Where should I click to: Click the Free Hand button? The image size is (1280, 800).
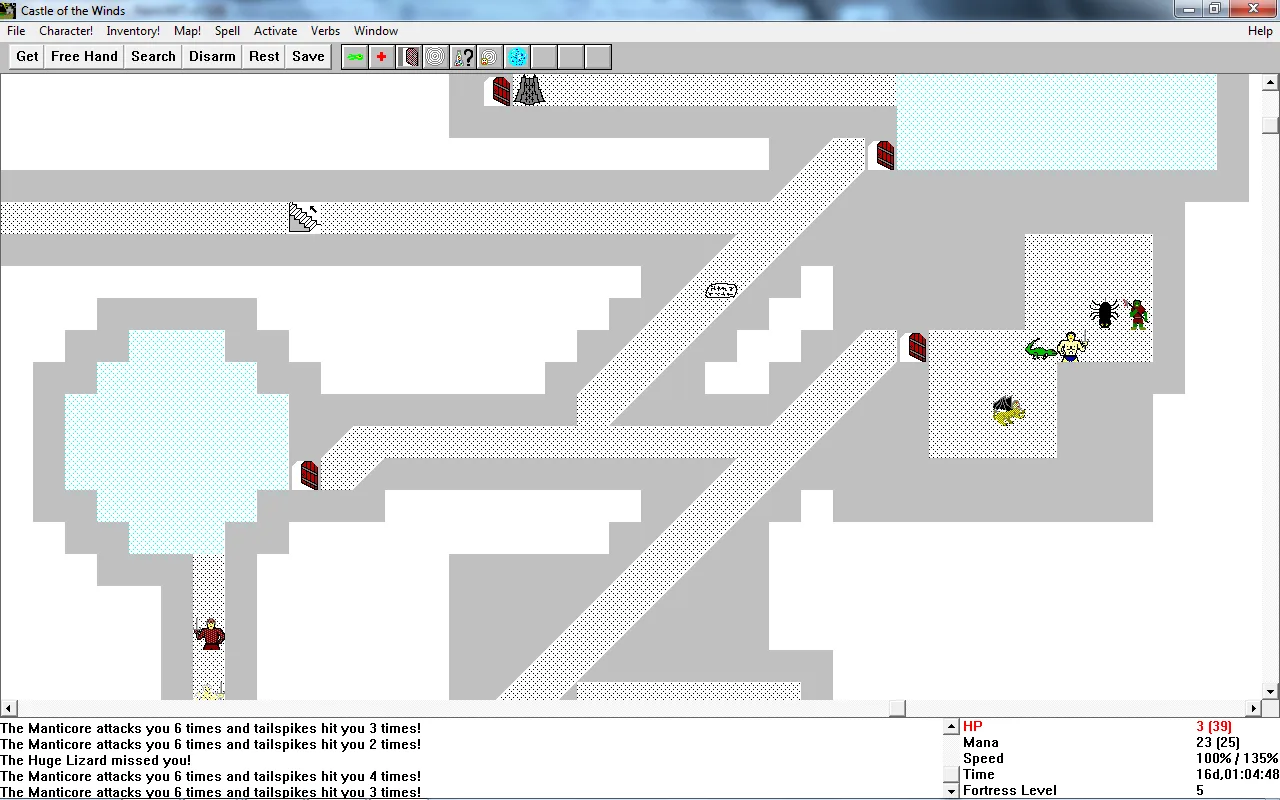pos(85,57)
